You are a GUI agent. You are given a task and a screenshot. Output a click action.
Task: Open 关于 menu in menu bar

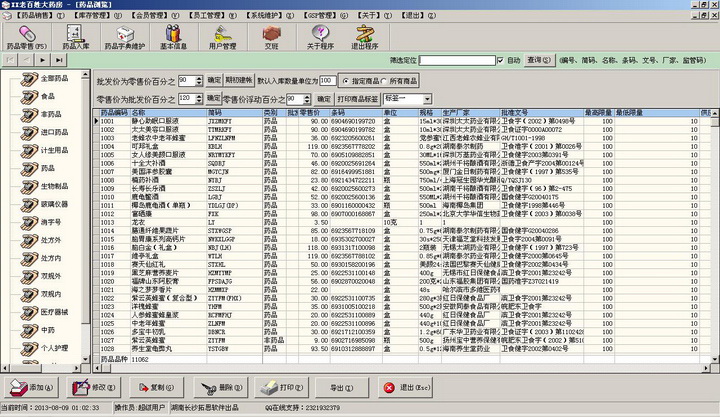point(374,15)
